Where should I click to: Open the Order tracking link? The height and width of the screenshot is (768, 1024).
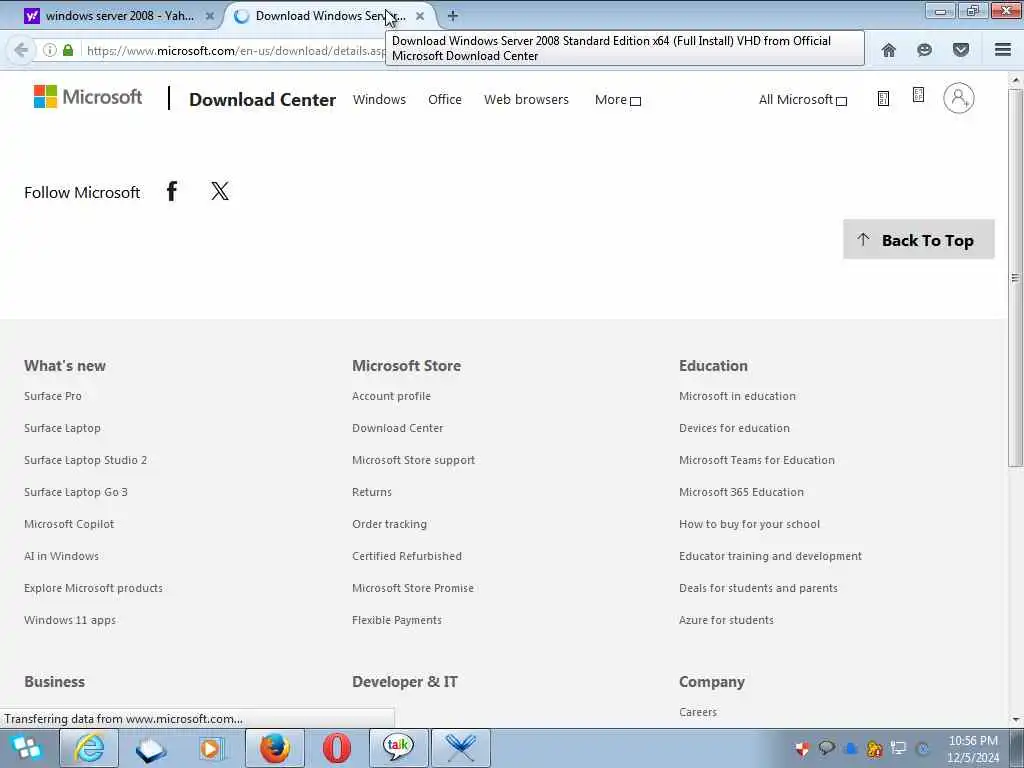click(389, 524)
